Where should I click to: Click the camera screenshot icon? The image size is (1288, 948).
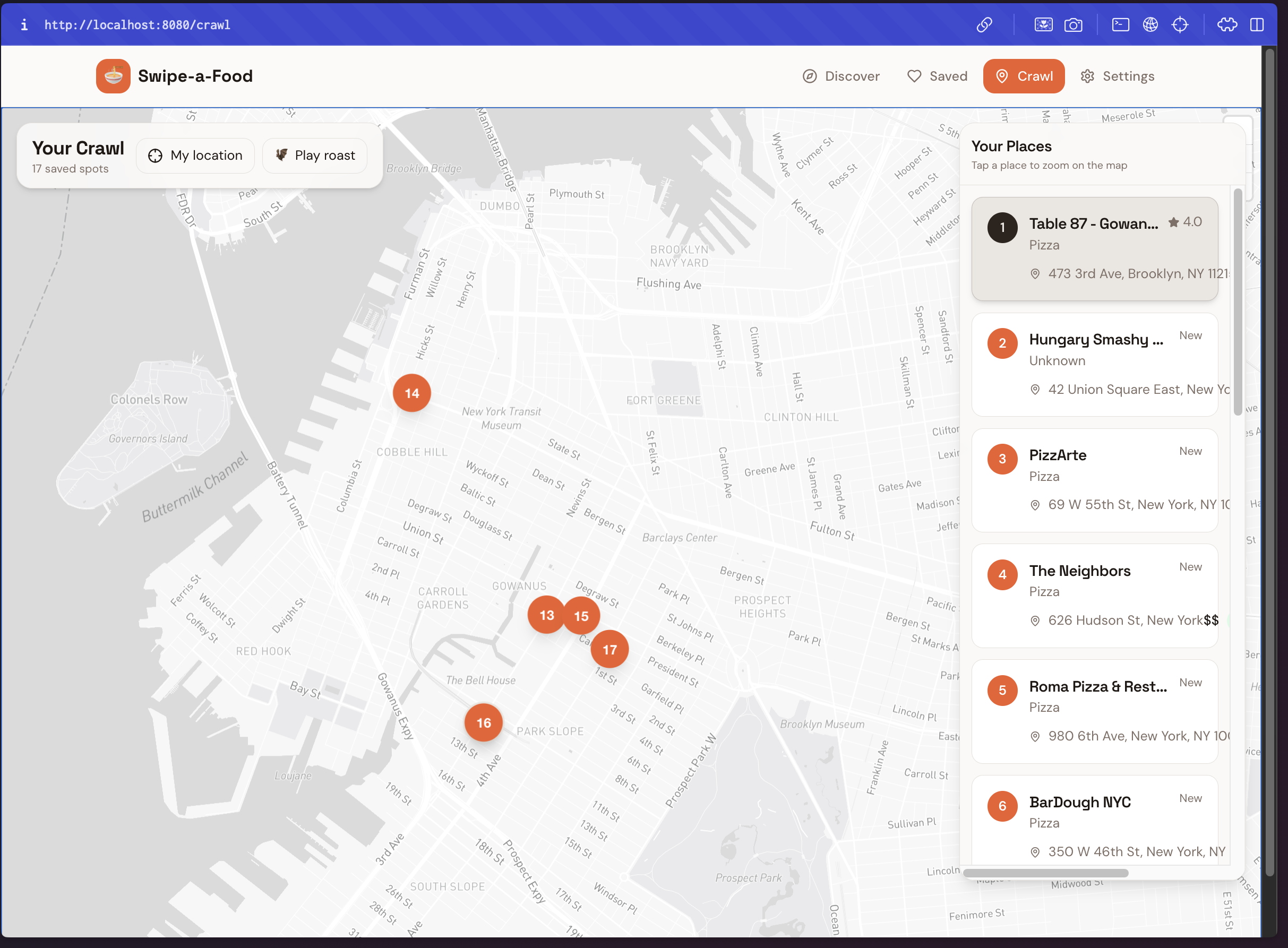[1073, 24]
